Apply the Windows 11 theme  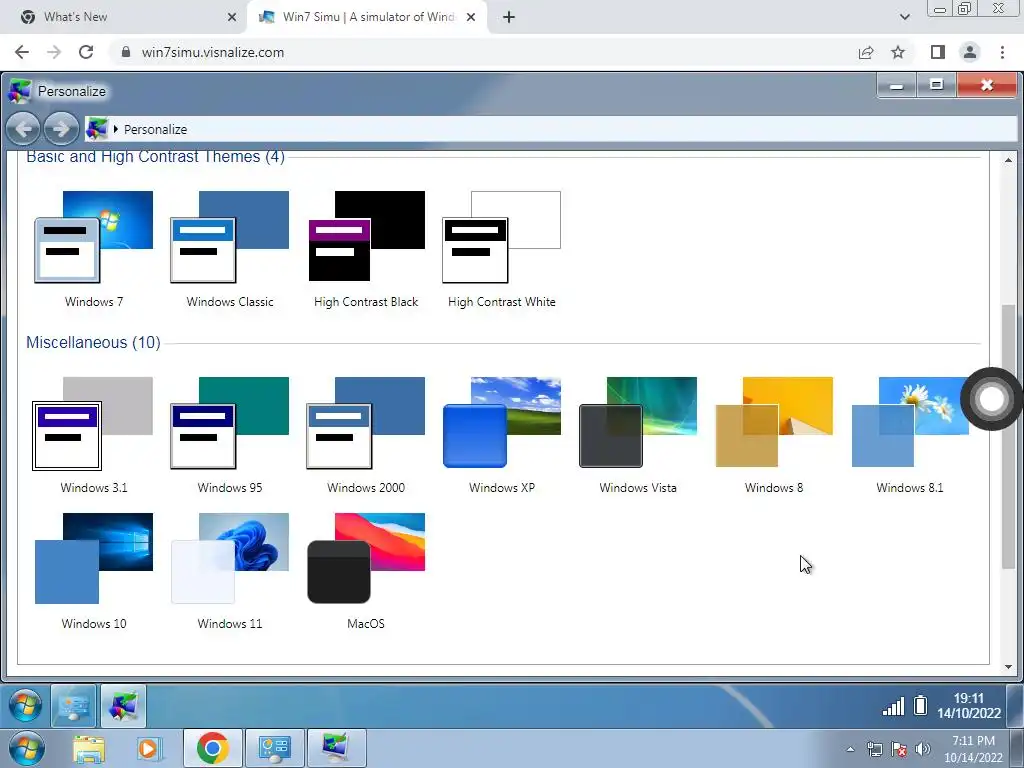pos(230,571)
